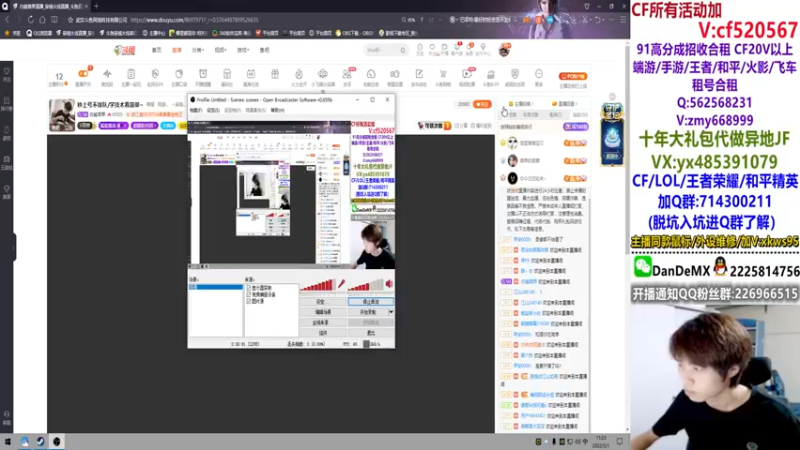The width and height of the screenshot is (800, 450).
Task: Click the browser forward arrow
Action: [18, 20]
